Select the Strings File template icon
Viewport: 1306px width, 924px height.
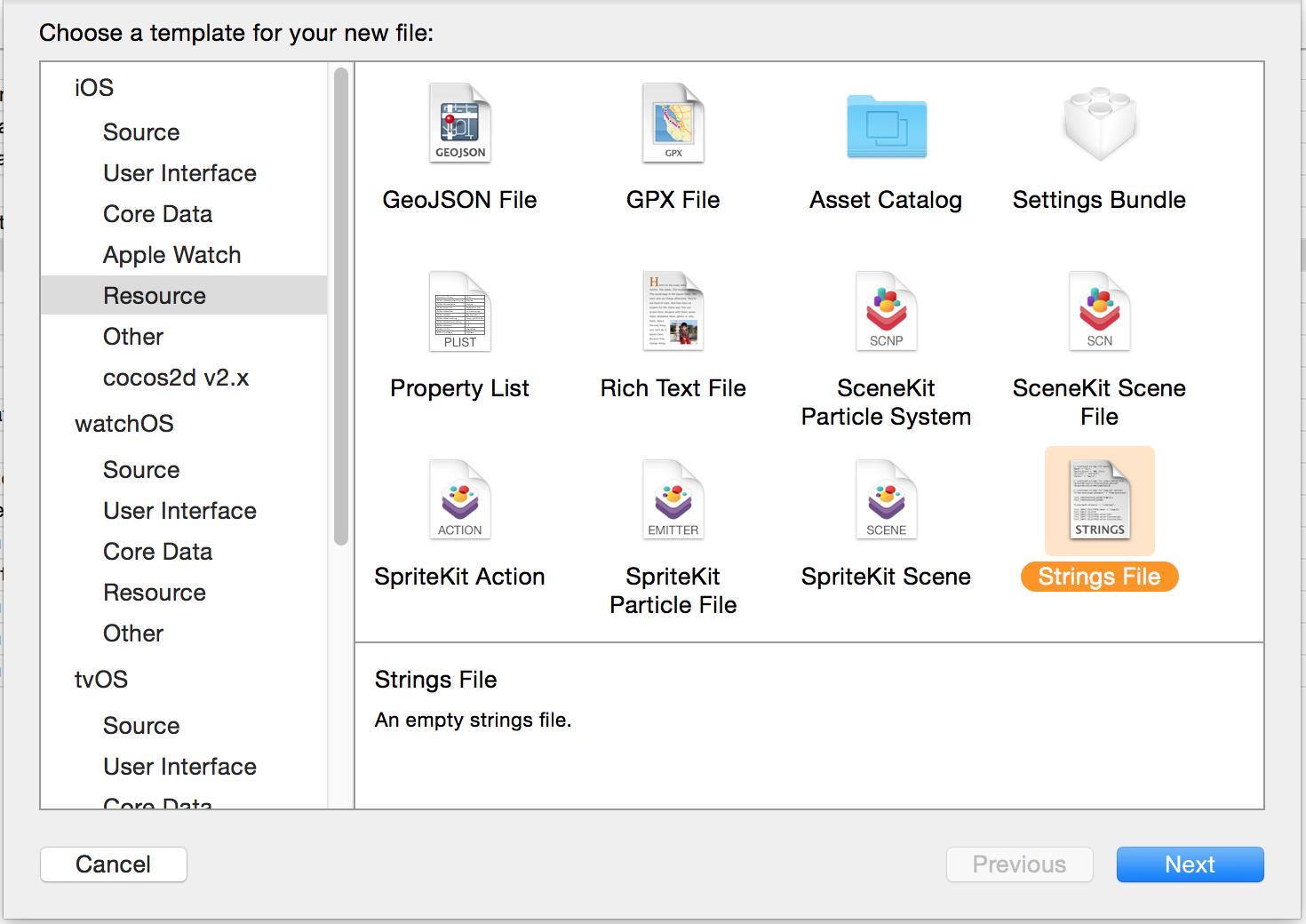(1100, 500)
